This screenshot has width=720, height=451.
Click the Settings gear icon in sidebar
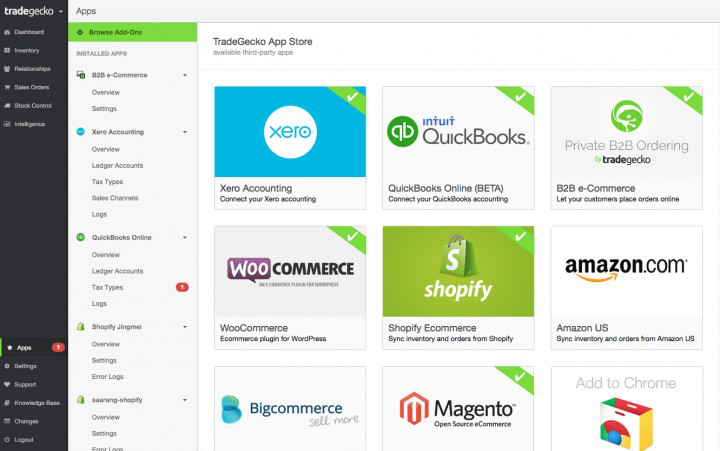7,366
